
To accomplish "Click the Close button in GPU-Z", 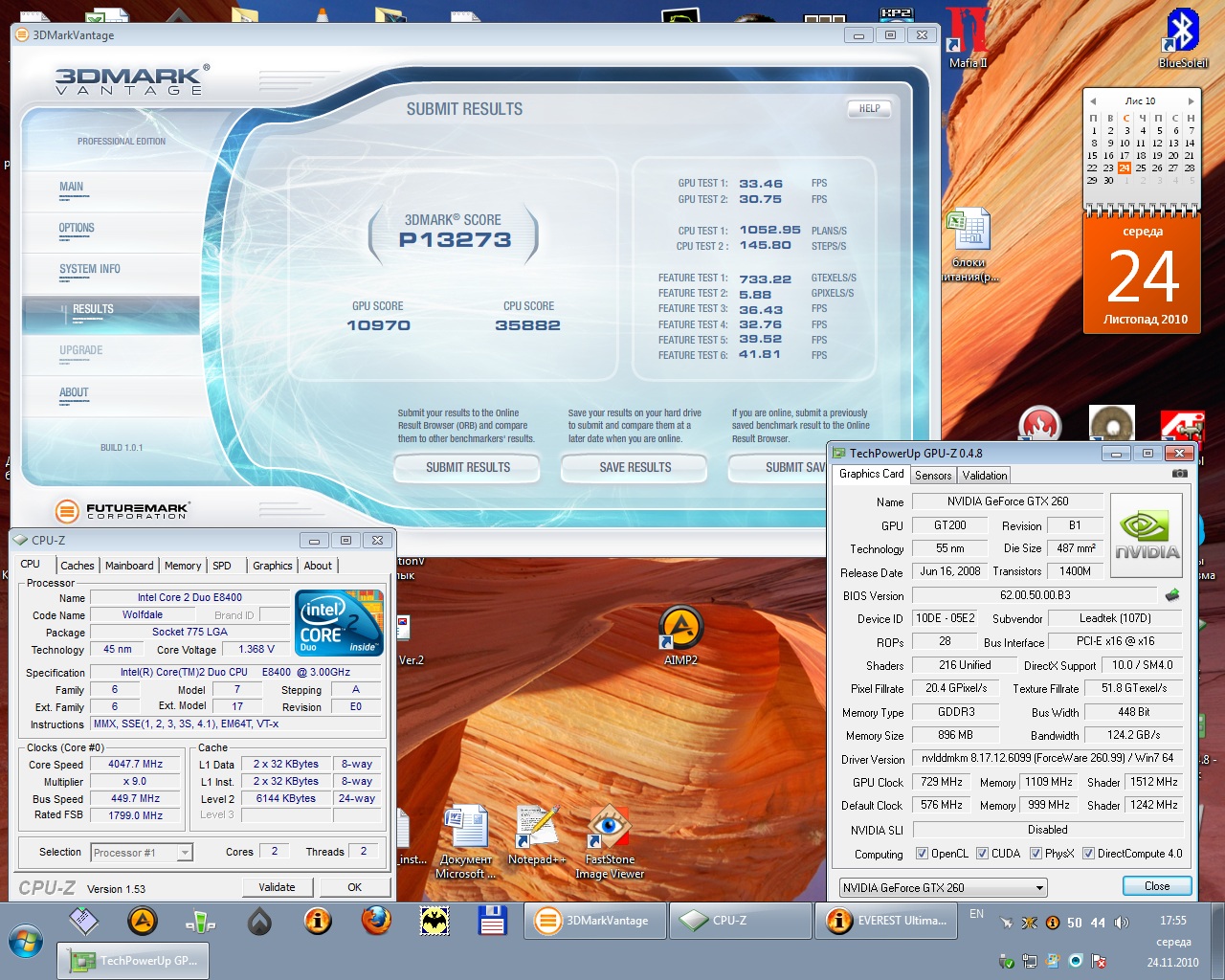I will pos(1157,886).
